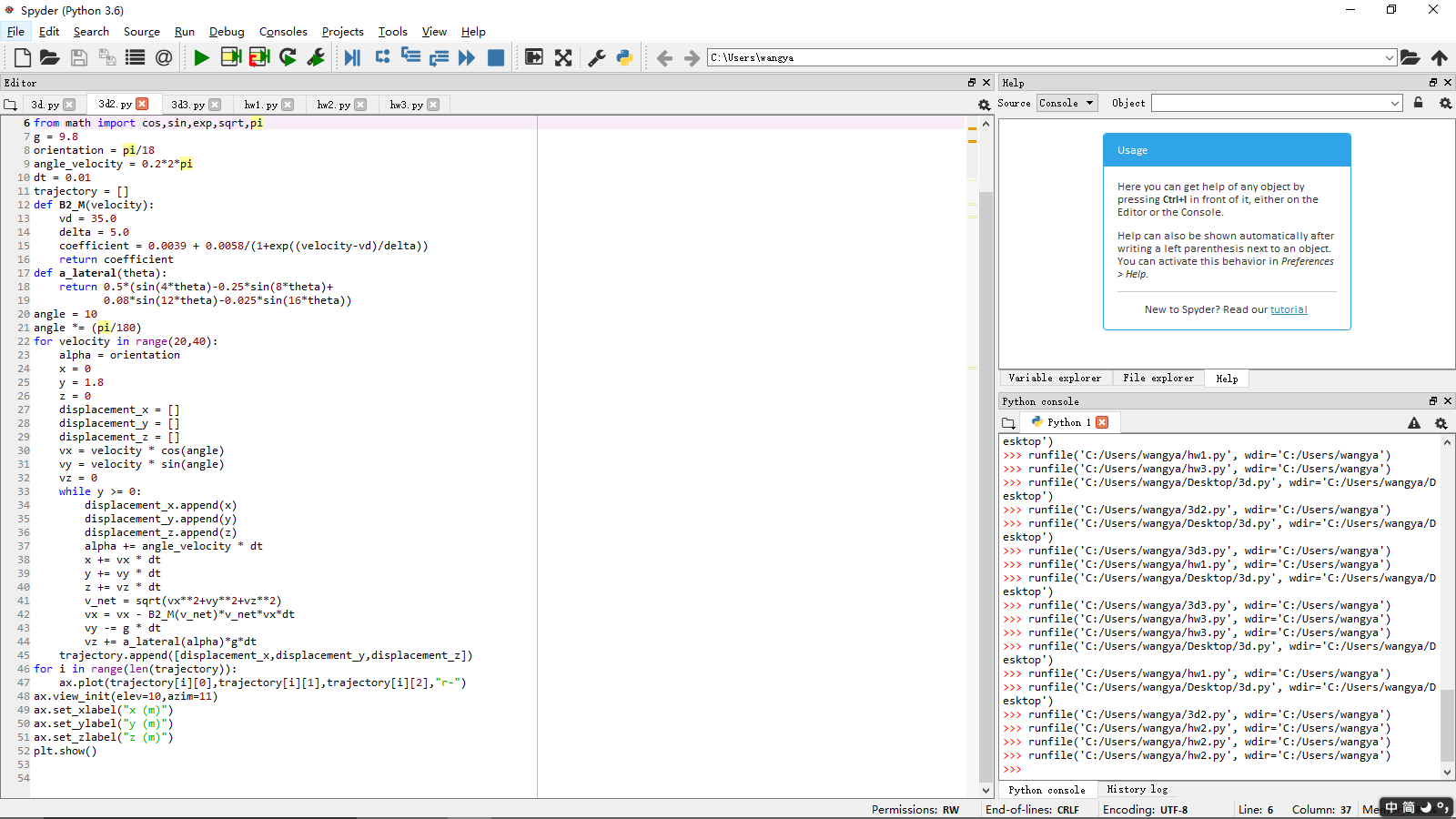Switch to the hw2.py editor tab
Screen dimensions: 1456x819
333,105
